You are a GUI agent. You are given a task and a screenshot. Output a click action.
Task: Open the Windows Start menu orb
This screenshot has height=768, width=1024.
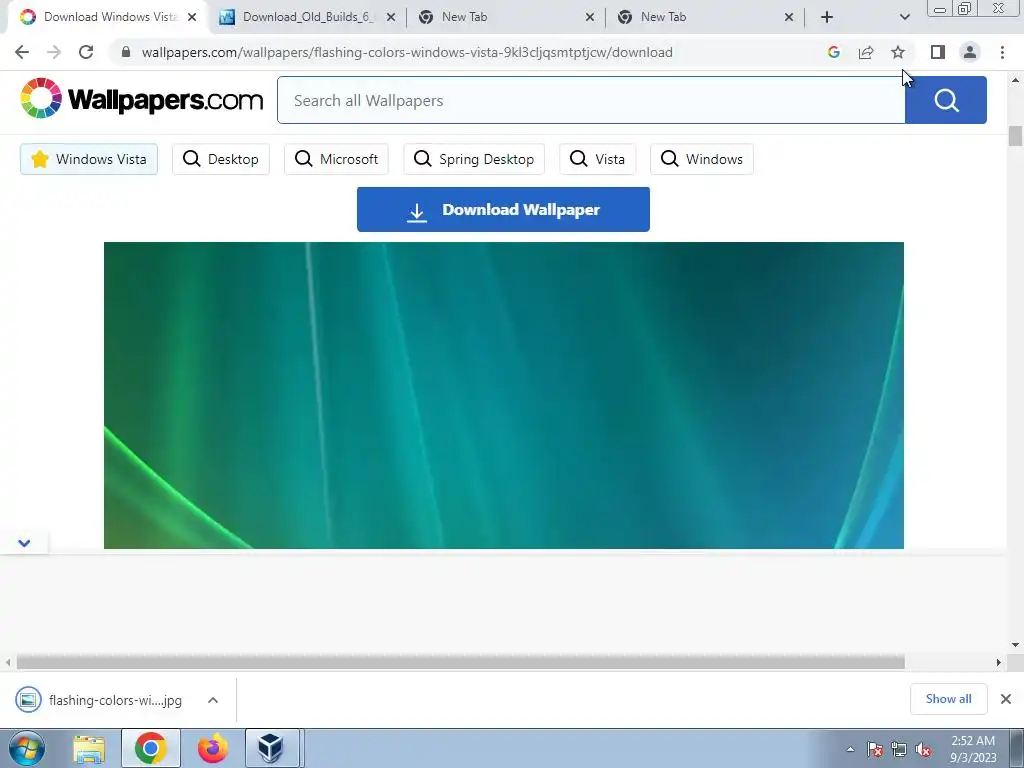tap(27, 748)
